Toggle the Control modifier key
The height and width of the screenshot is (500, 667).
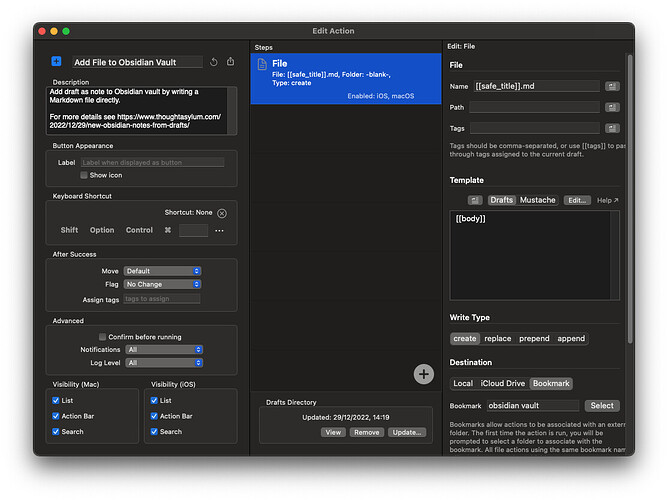coord(139,230)
